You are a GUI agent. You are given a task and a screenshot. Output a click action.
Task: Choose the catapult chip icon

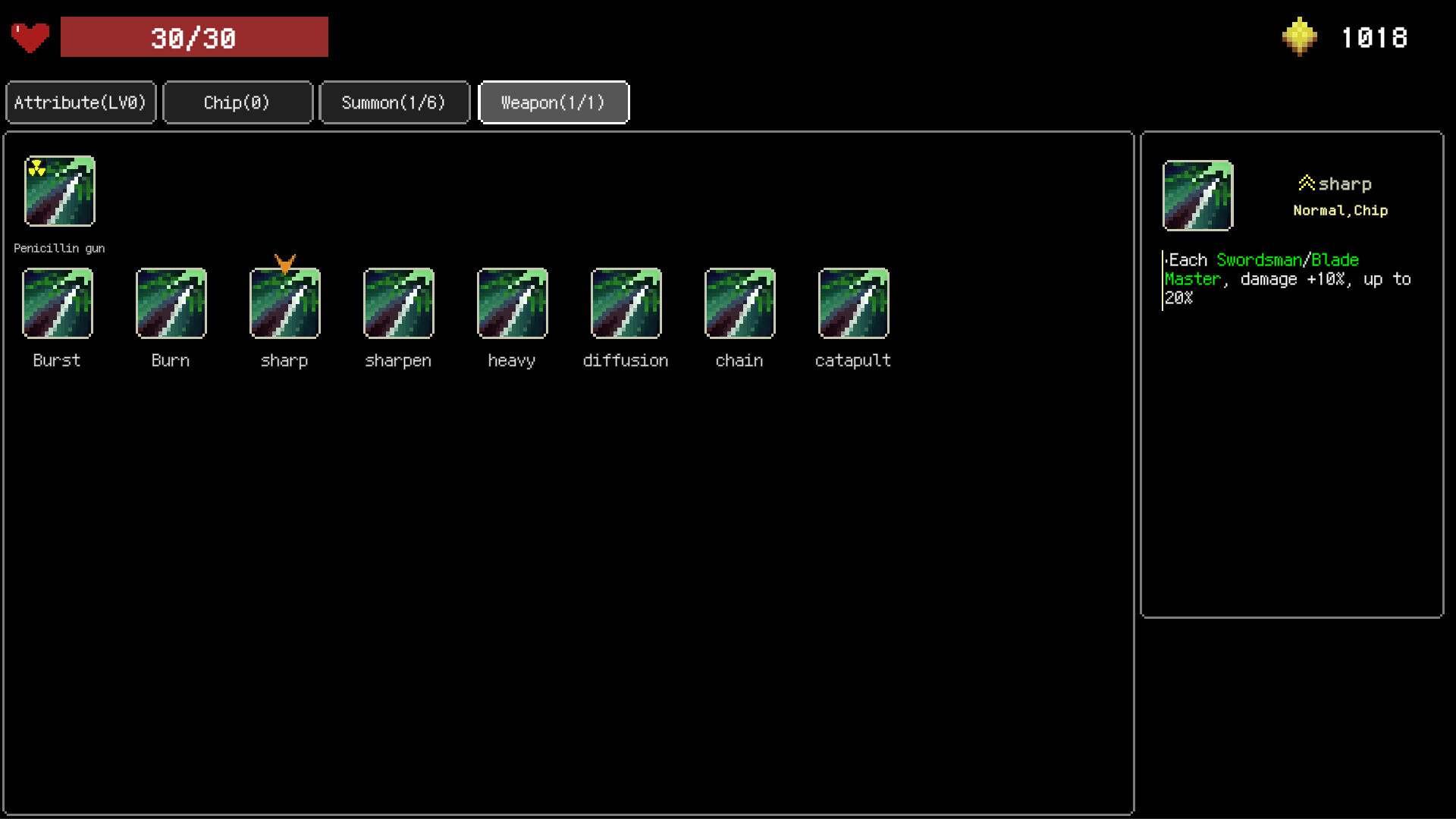click(x=854, y=303)
